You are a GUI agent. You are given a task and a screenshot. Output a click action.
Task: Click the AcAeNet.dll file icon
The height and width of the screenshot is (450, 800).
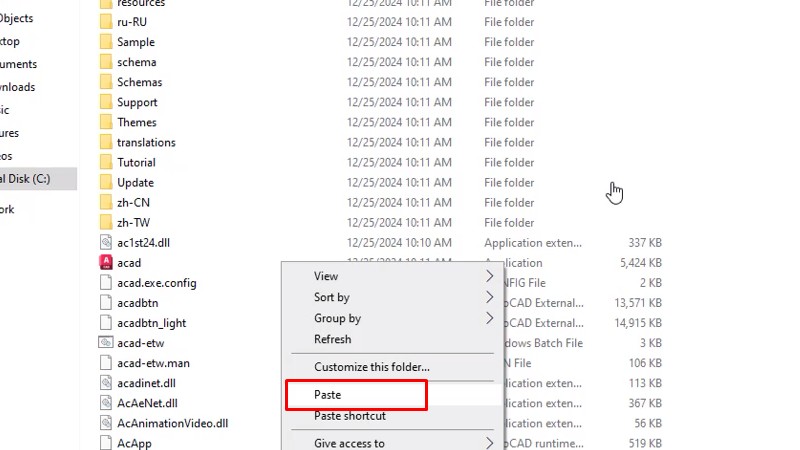106,403
